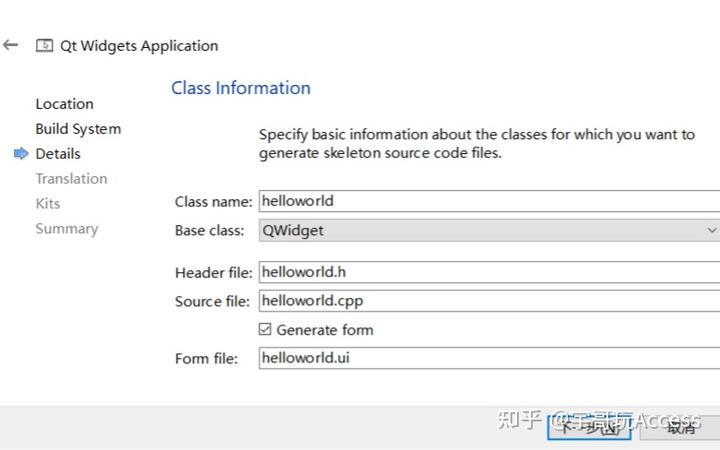Click the Qt Widgets Application title text
720x450 pixels.
pos(139,46)
